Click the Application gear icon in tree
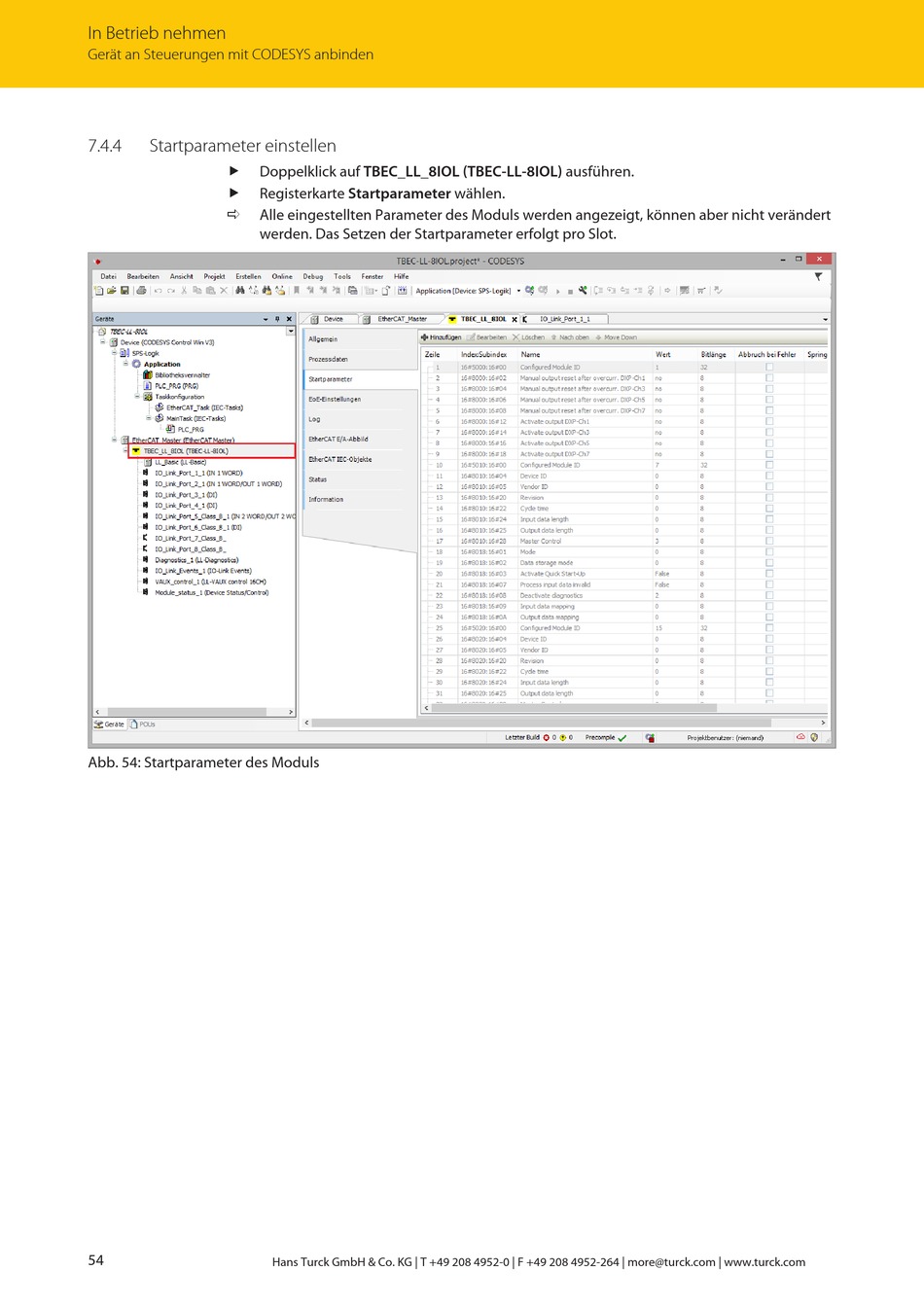The width and height of the screenshot is (924, 1306). coord(137,365)
